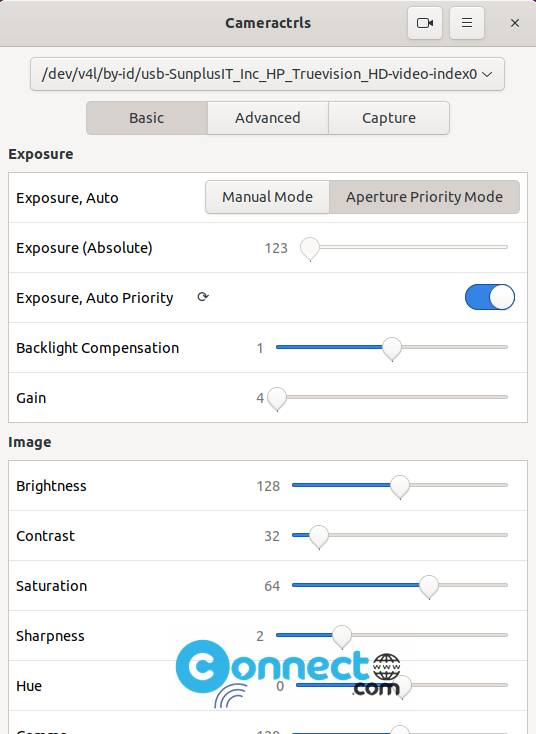Select Manual Mode for auto exposure
Viewport: 536px width, 734px height.
[x=267, y=197]
